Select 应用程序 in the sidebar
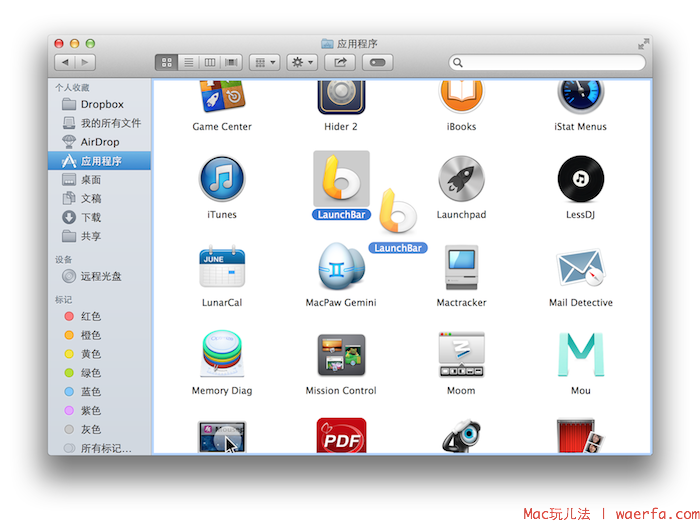700x524 pixels. point(100,161)
